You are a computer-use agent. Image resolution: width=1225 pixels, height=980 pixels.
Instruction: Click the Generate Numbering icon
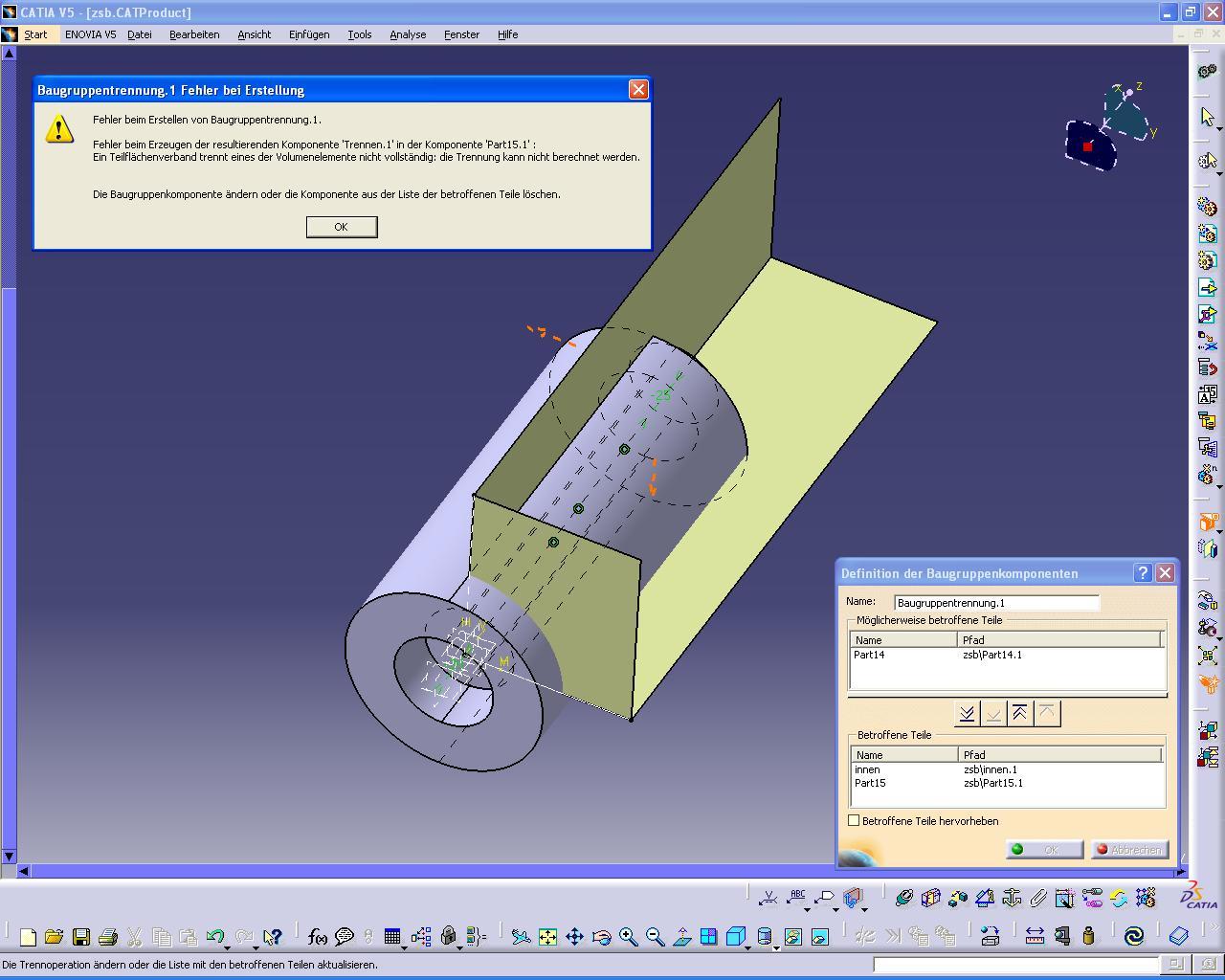pyautogui.click(x=1208, y=395)
